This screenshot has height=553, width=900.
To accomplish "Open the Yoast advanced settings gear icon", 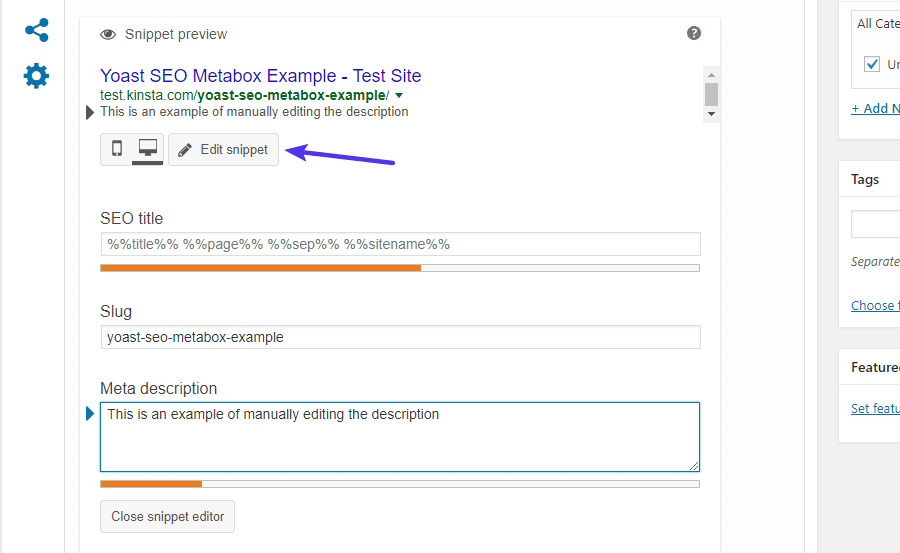I will click(x=36, y=76).
